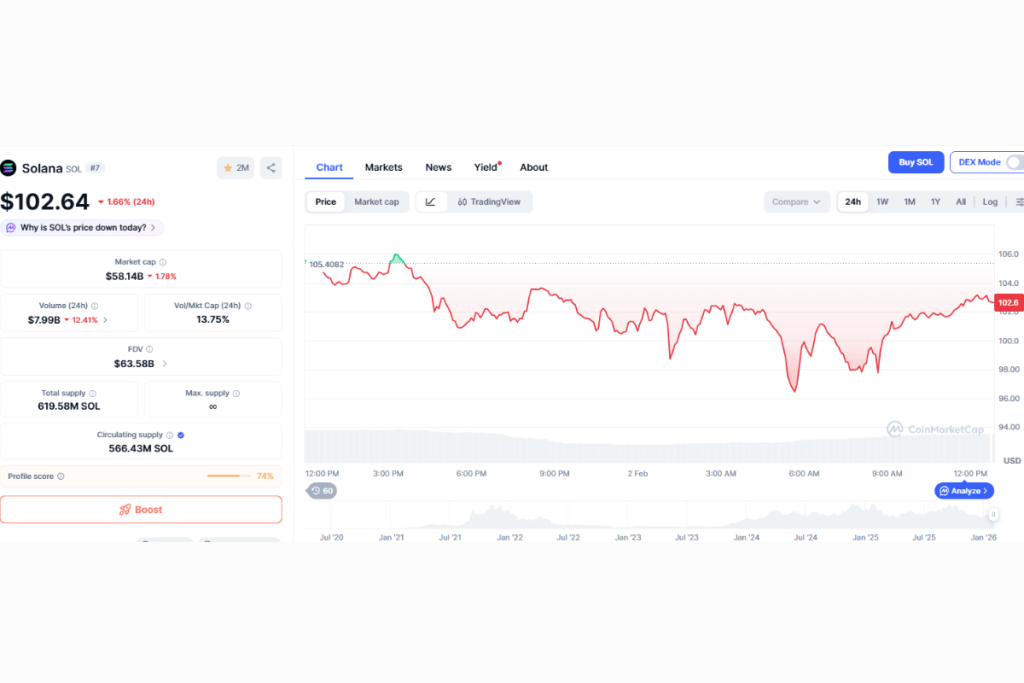Click the historical range overview chart

point(650,515)
